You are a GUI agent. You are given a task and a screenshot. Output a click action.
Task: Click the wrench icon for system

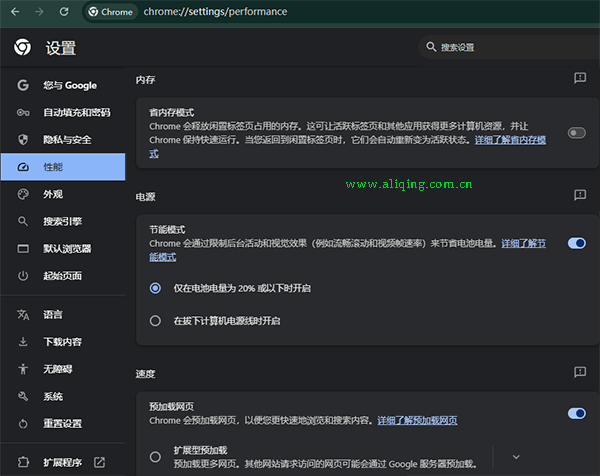tap(23, 396)
